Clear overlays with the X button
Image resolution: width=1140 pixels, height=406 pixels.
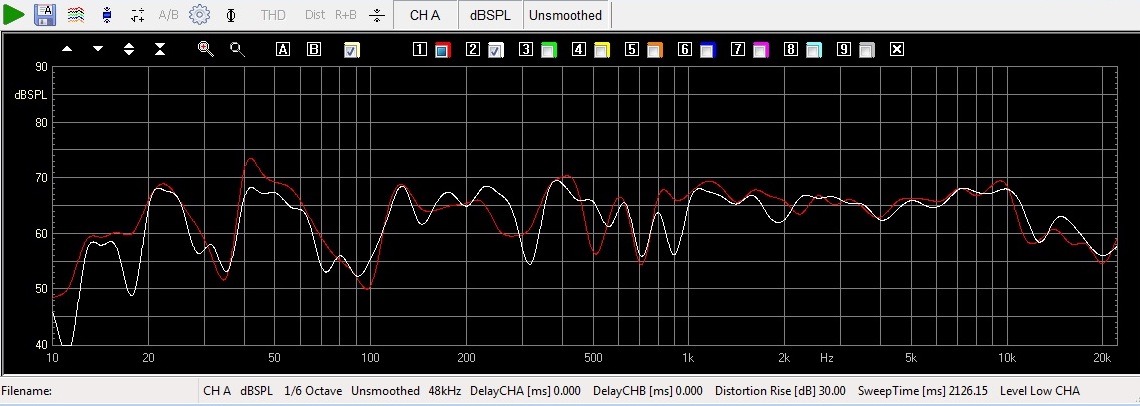click(897, 49)
